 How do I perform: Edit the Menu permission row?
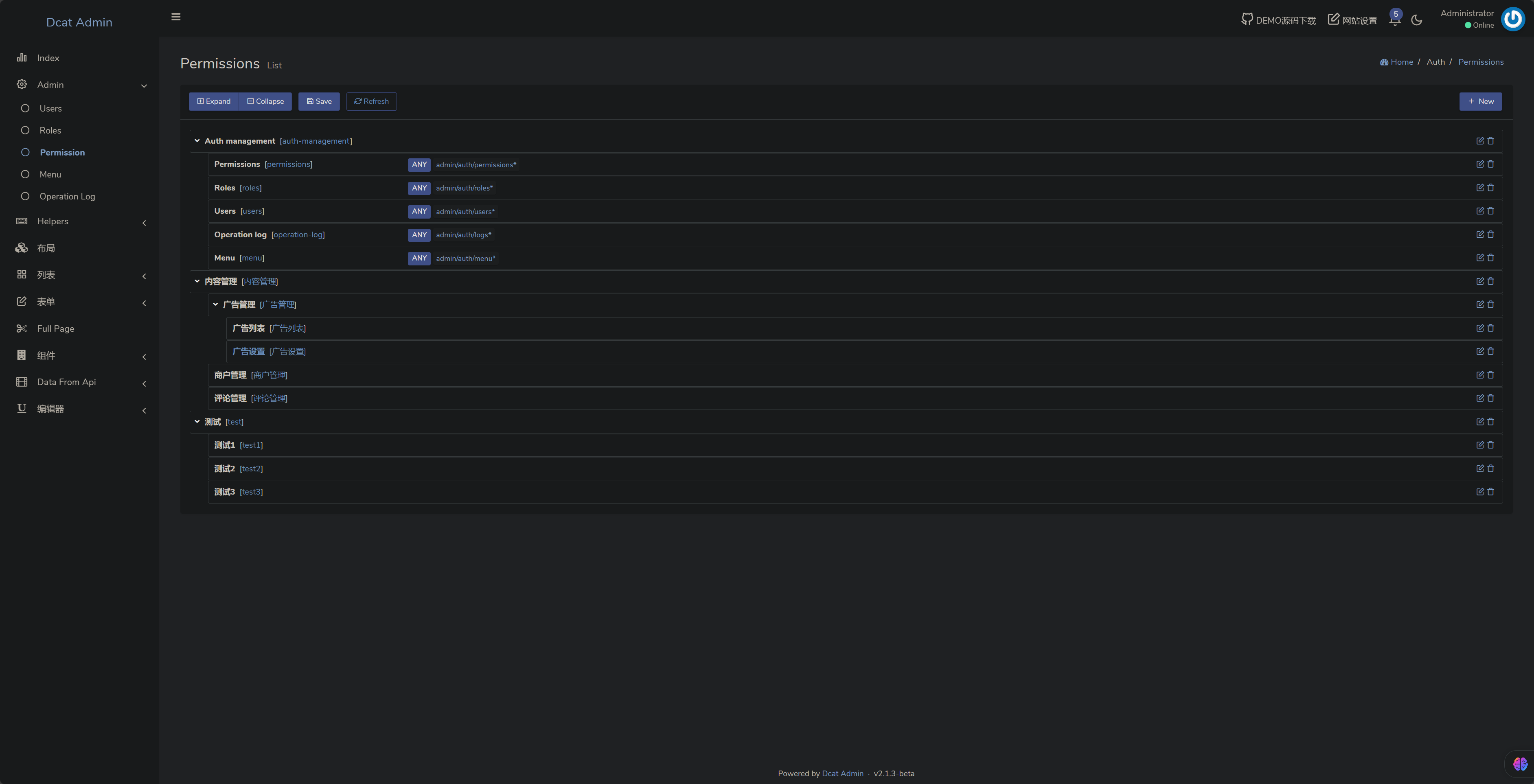pyautogui.click(x=1480, y=258)
